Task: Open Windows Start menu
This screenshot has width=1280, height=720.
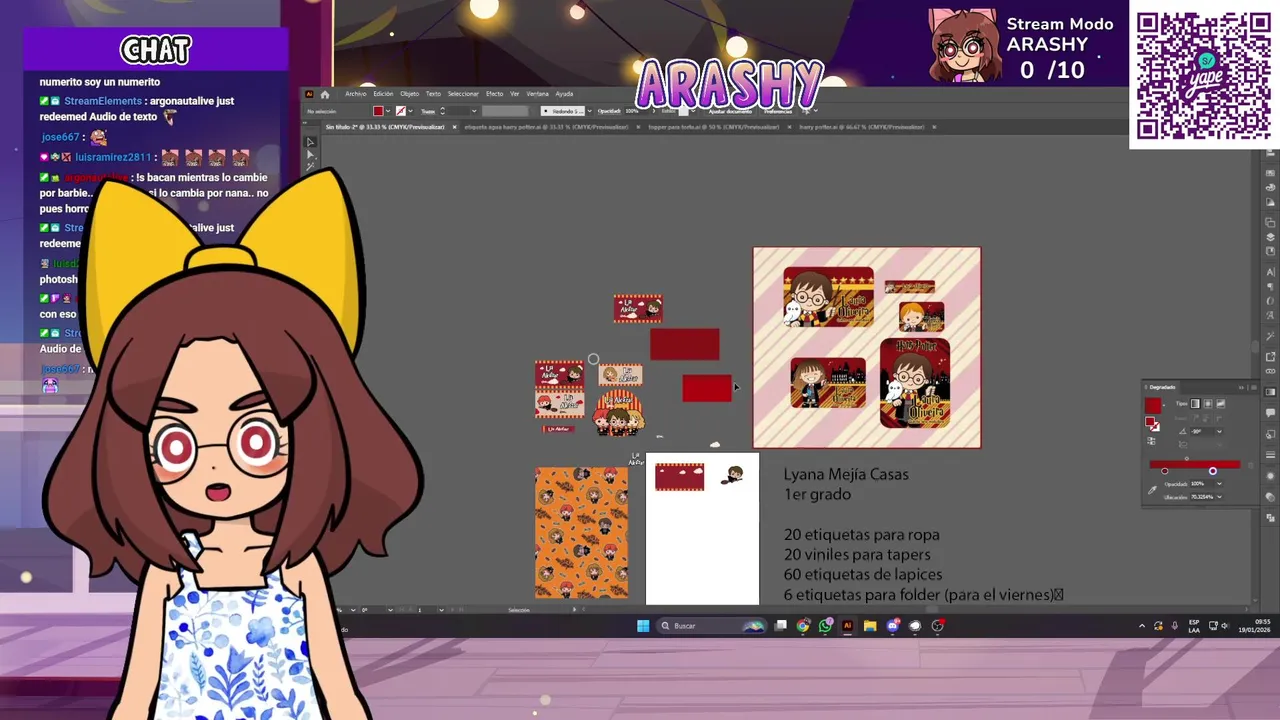Action: (643, 626)
